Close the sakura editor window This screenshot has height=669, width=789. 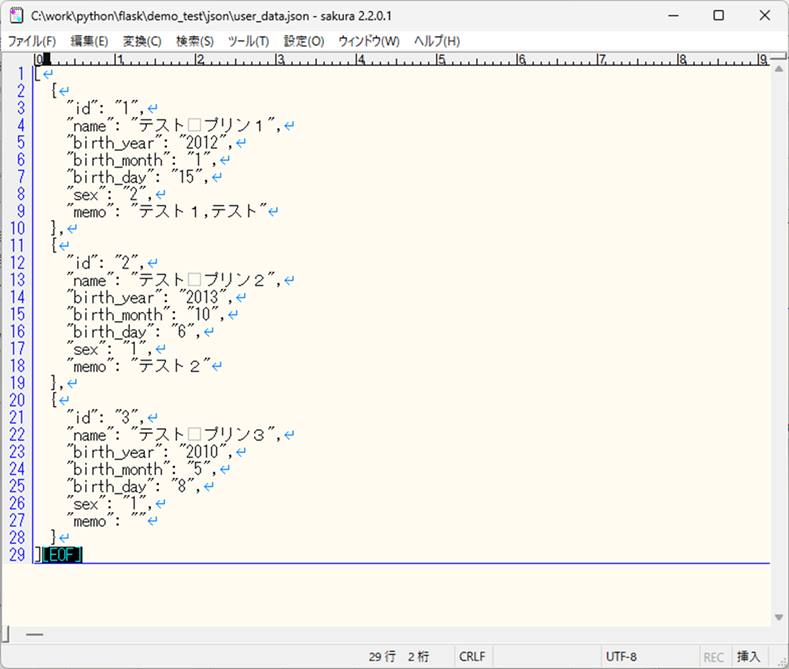765,16
